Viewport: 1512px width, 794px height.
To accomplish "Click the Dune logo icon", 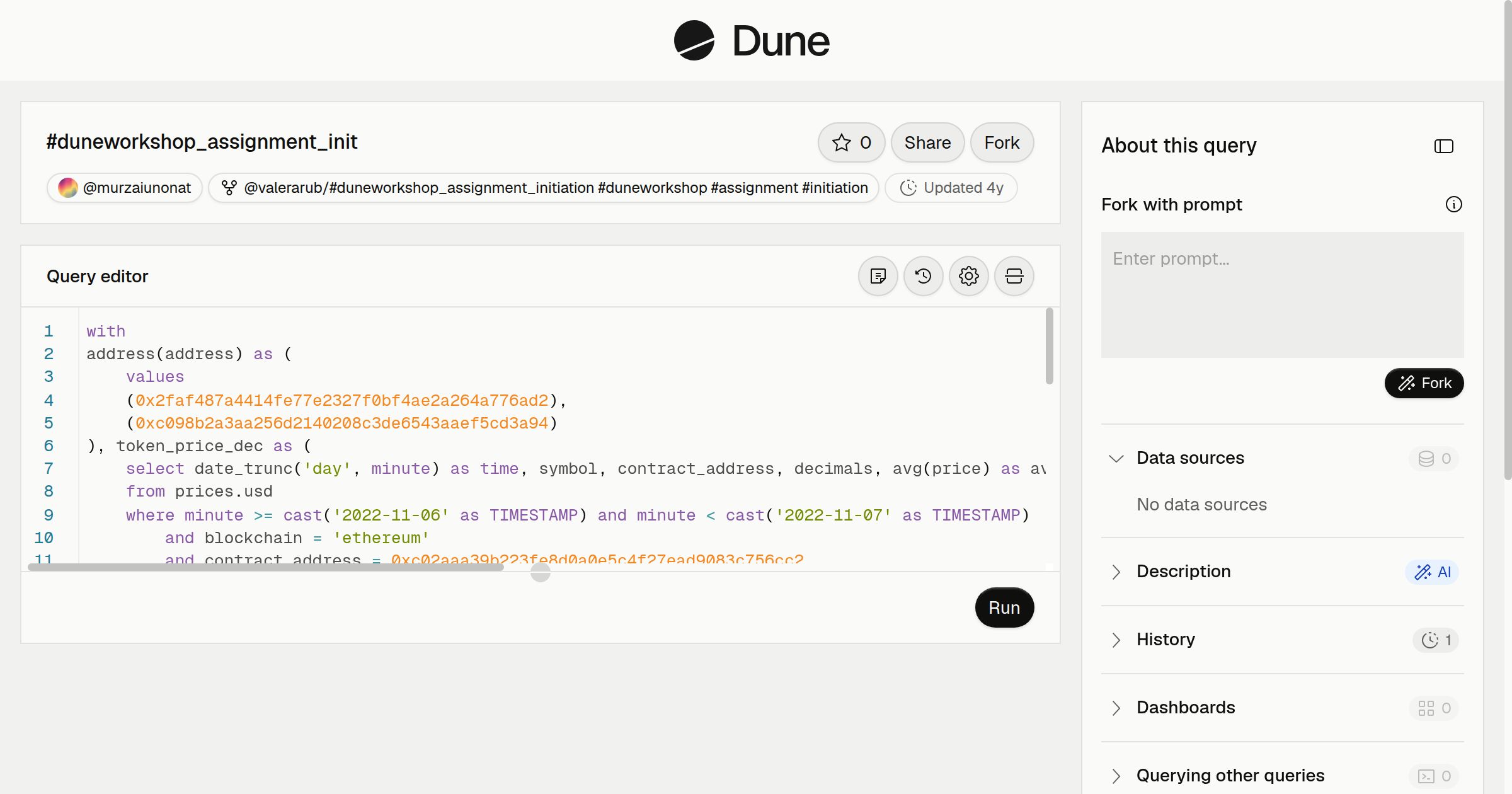I will [694, 40].
